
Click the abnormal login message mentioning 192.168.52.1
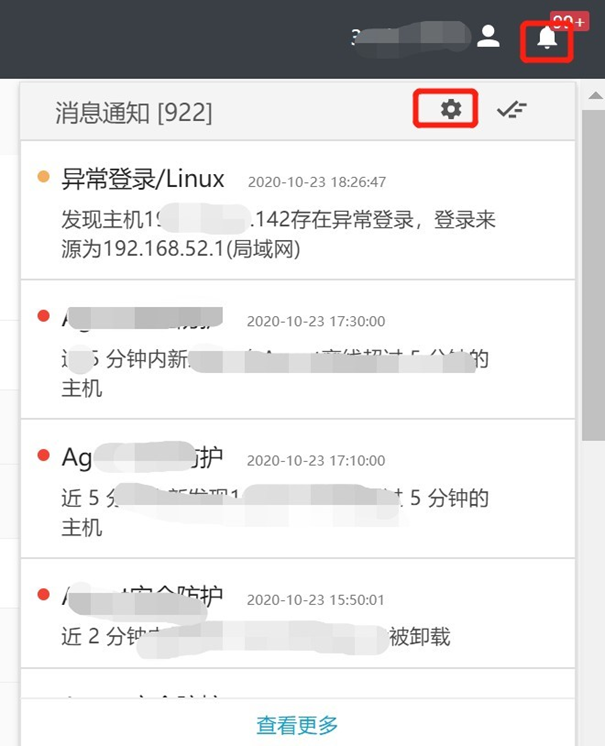pyautogui.click(x=278, y=234)
